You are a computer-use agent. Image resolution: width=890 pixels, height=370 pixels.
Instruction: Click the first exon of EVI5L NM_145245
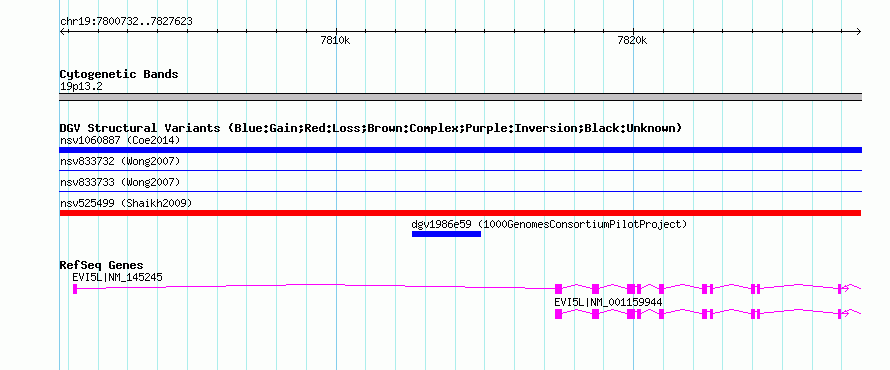[x=75, y=289]
